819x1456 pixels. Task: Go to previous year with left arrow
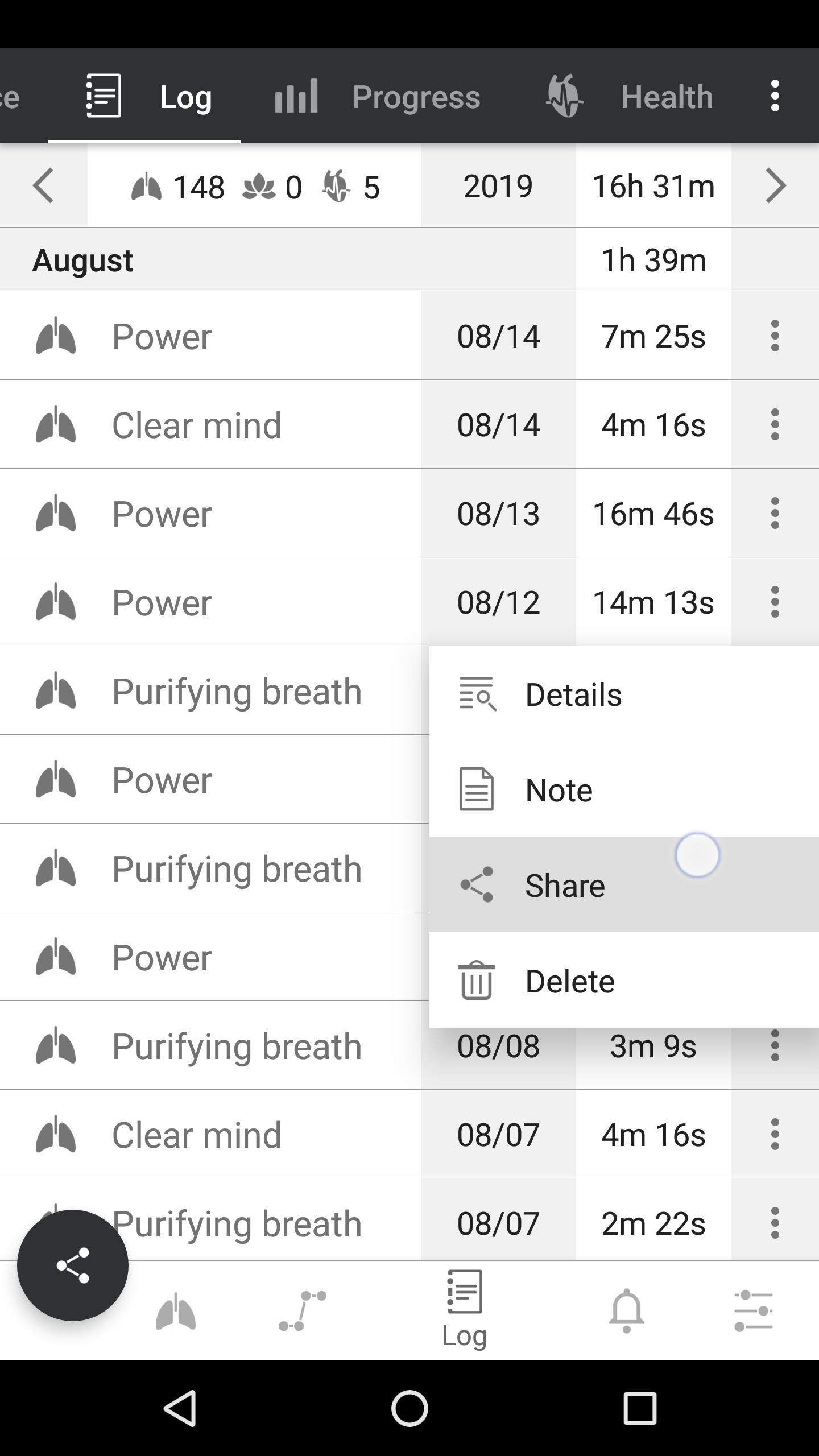tap(43, 185)
